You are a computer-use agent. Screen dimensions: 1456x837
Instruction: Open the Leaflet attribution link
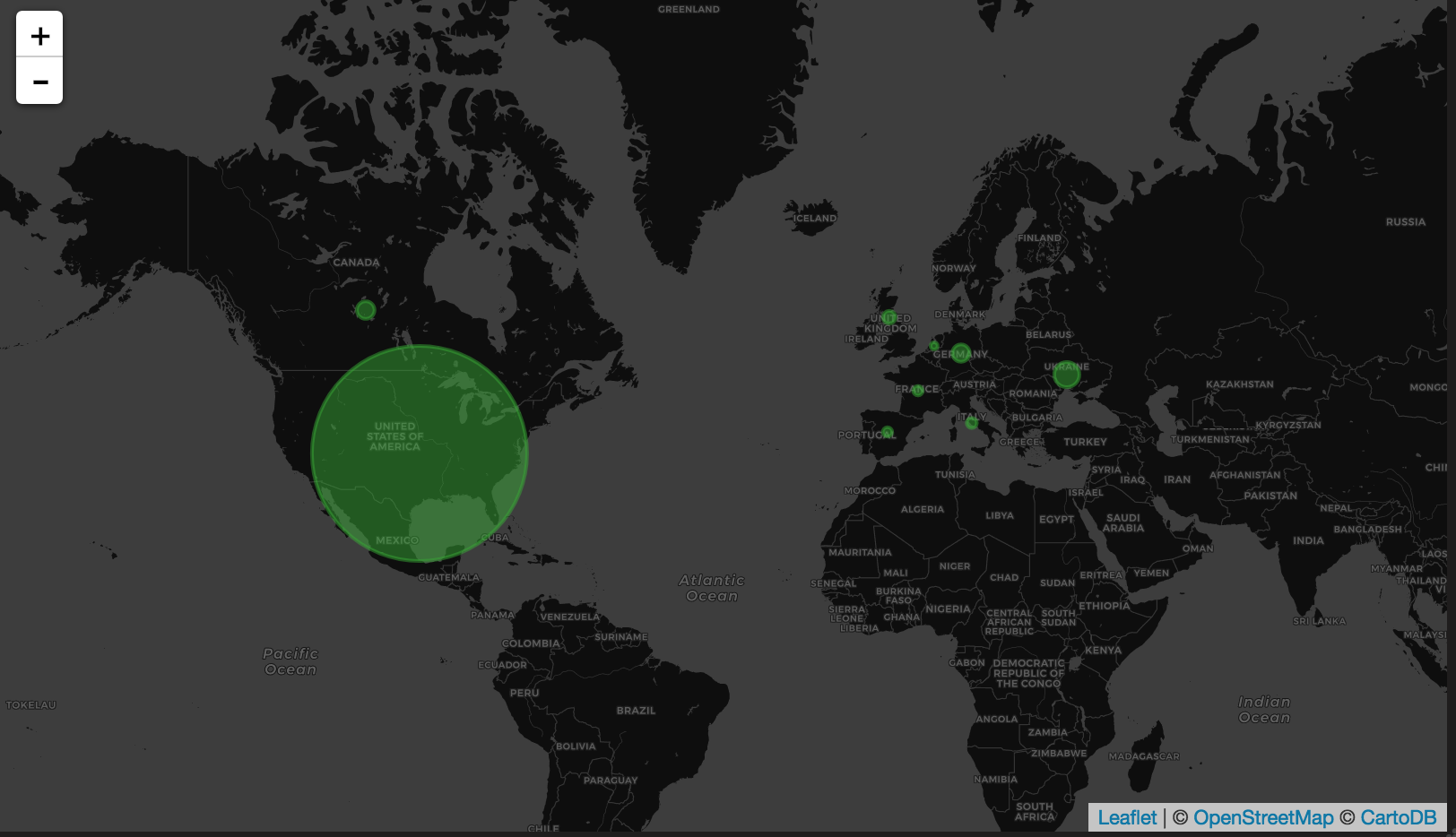pos(1127,817)
